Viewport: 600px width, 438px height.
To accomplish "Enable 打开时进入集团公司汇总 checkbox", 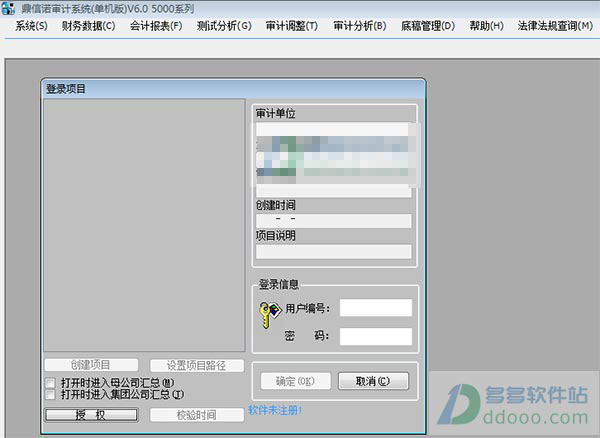I will pos(50,394).
